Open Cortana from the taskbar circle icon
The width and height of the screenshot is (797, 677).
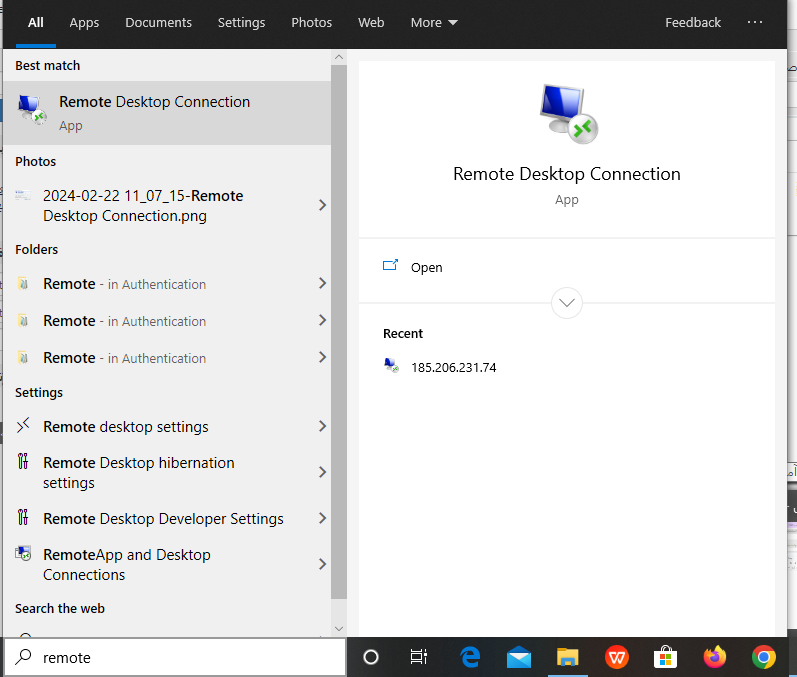point(371,657)
